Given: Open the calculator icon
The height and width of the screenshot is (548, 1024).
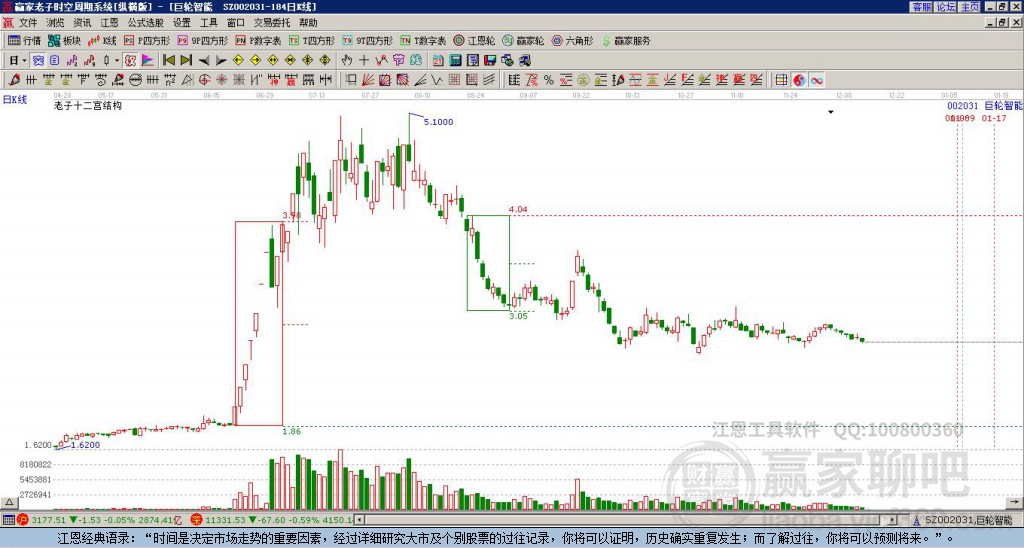Looking at the screenshot, I should click(x=455, y=61).
